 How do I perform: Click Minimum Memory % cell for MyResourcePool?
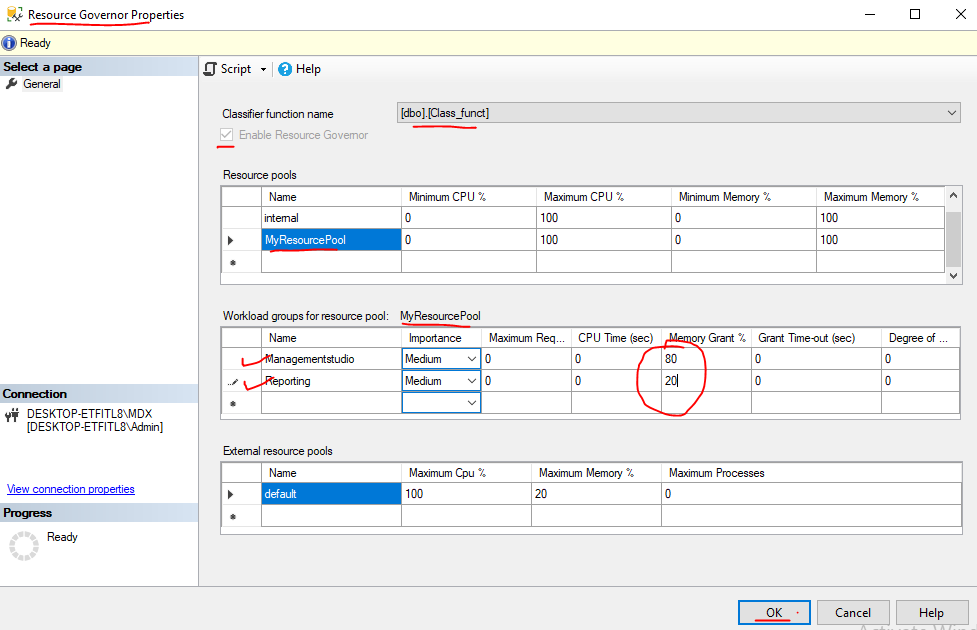744,240
